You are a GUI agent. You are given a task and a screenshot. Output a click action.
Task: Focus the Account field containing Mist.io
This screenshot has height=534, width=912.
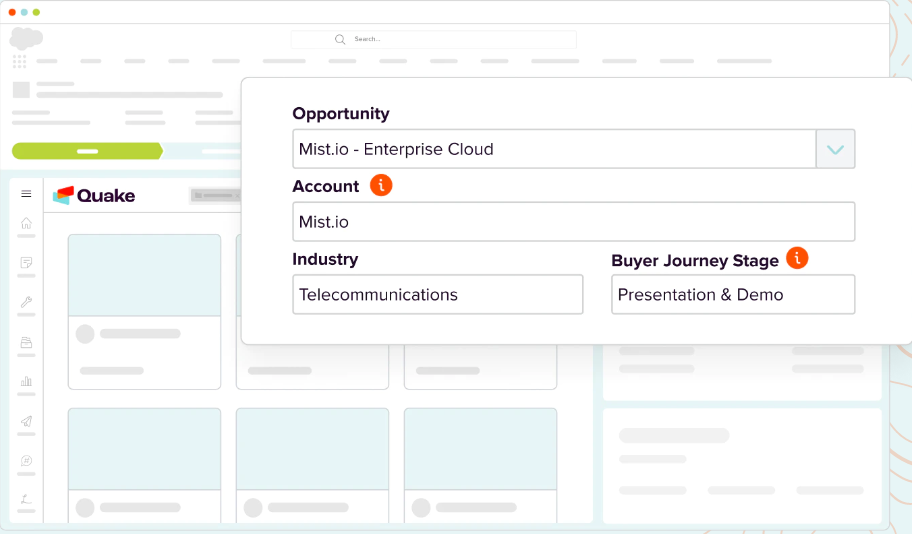[573, 222]
